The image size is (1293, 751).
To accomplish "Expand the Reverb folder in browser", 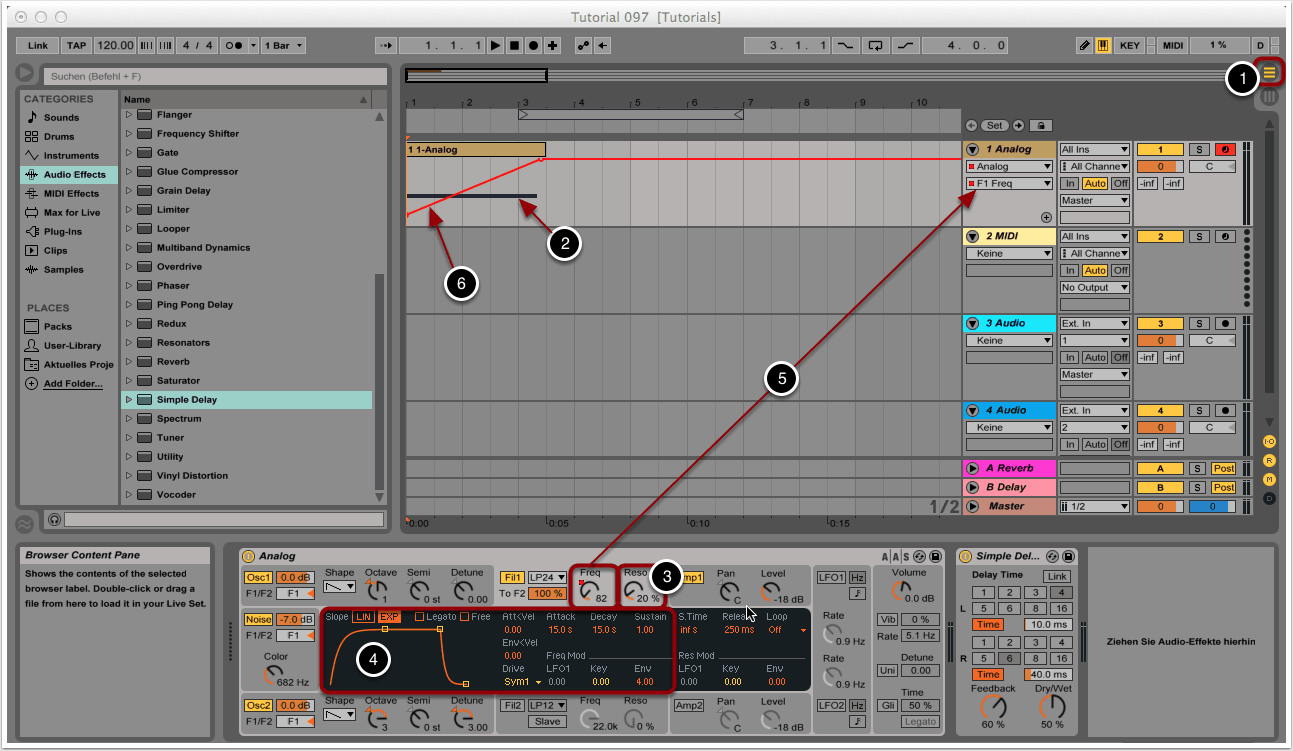I will 128,362.
